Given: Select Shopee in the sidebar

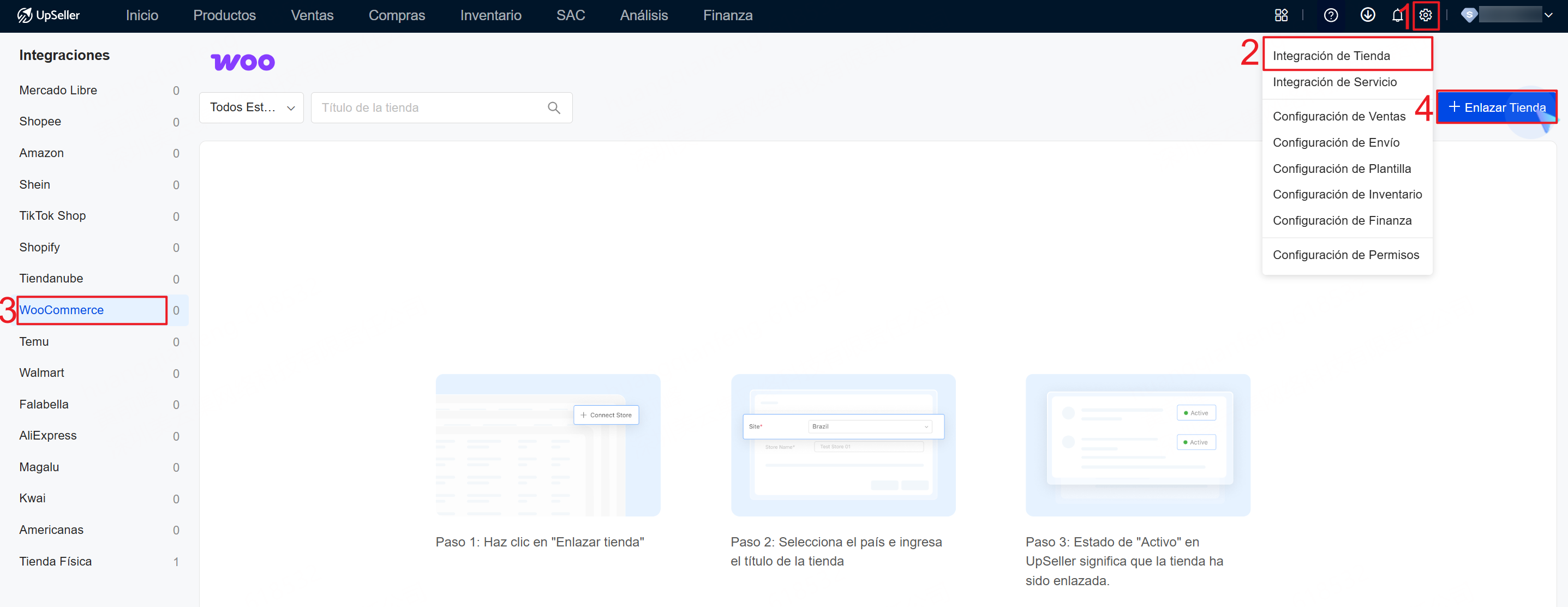Looking at the screenshot, I should click(99, 122).
